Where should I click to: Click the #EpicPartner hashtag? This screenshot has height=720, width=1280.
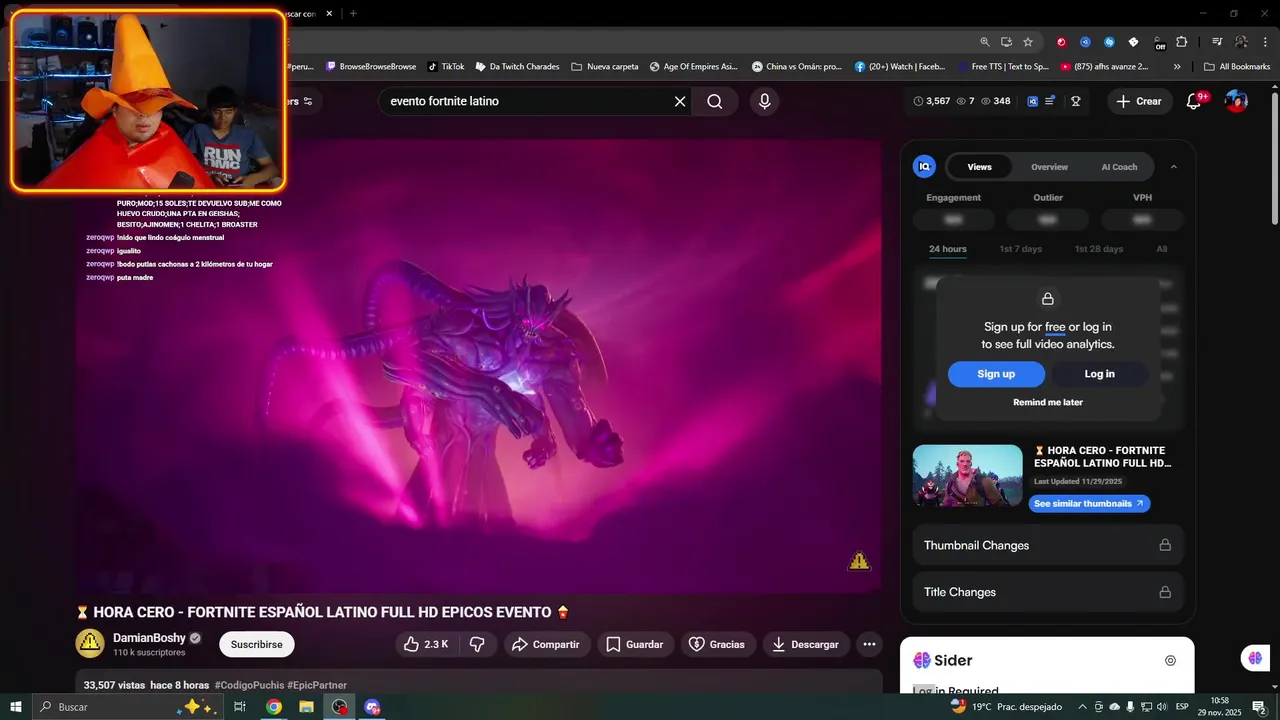(x=317, y=686)
